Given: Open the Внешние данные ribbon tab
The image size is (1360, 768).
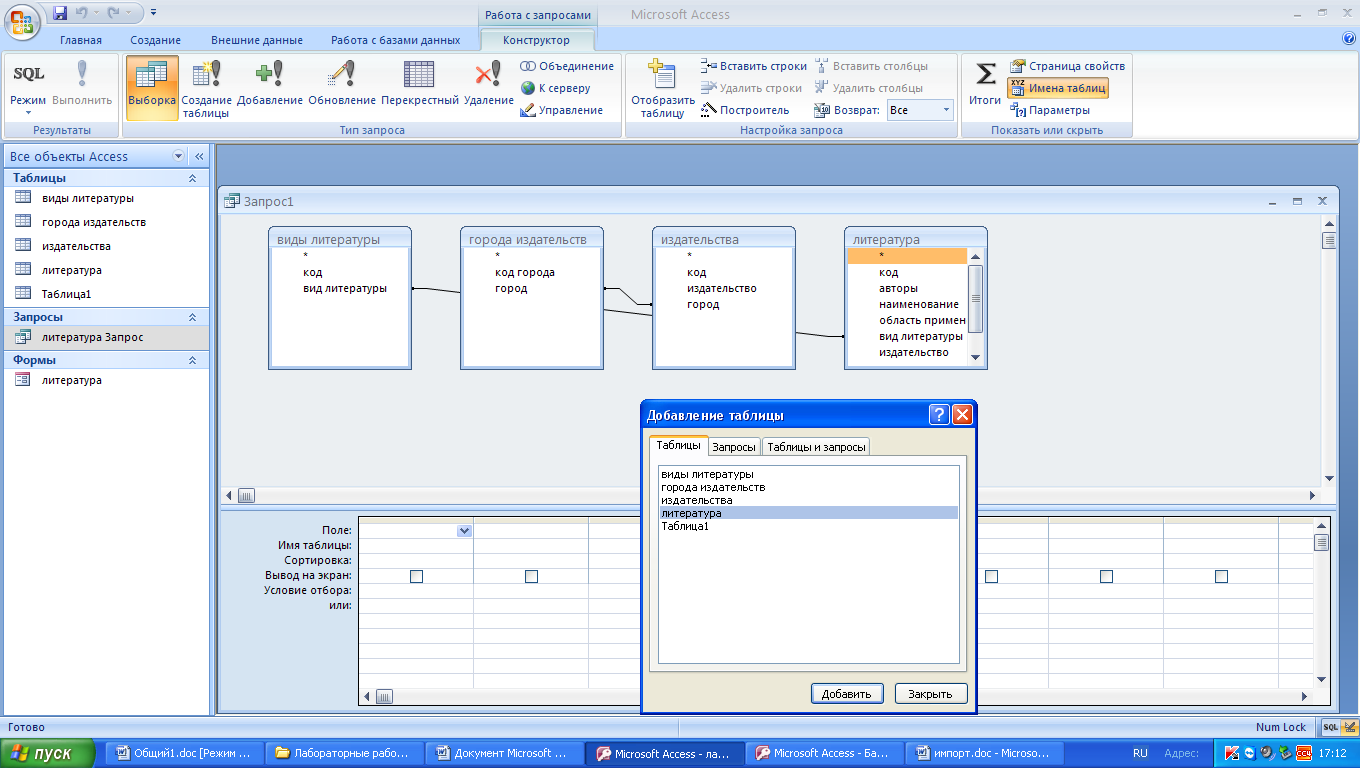Looking at the screenshot, I should [x=257, y=40].
